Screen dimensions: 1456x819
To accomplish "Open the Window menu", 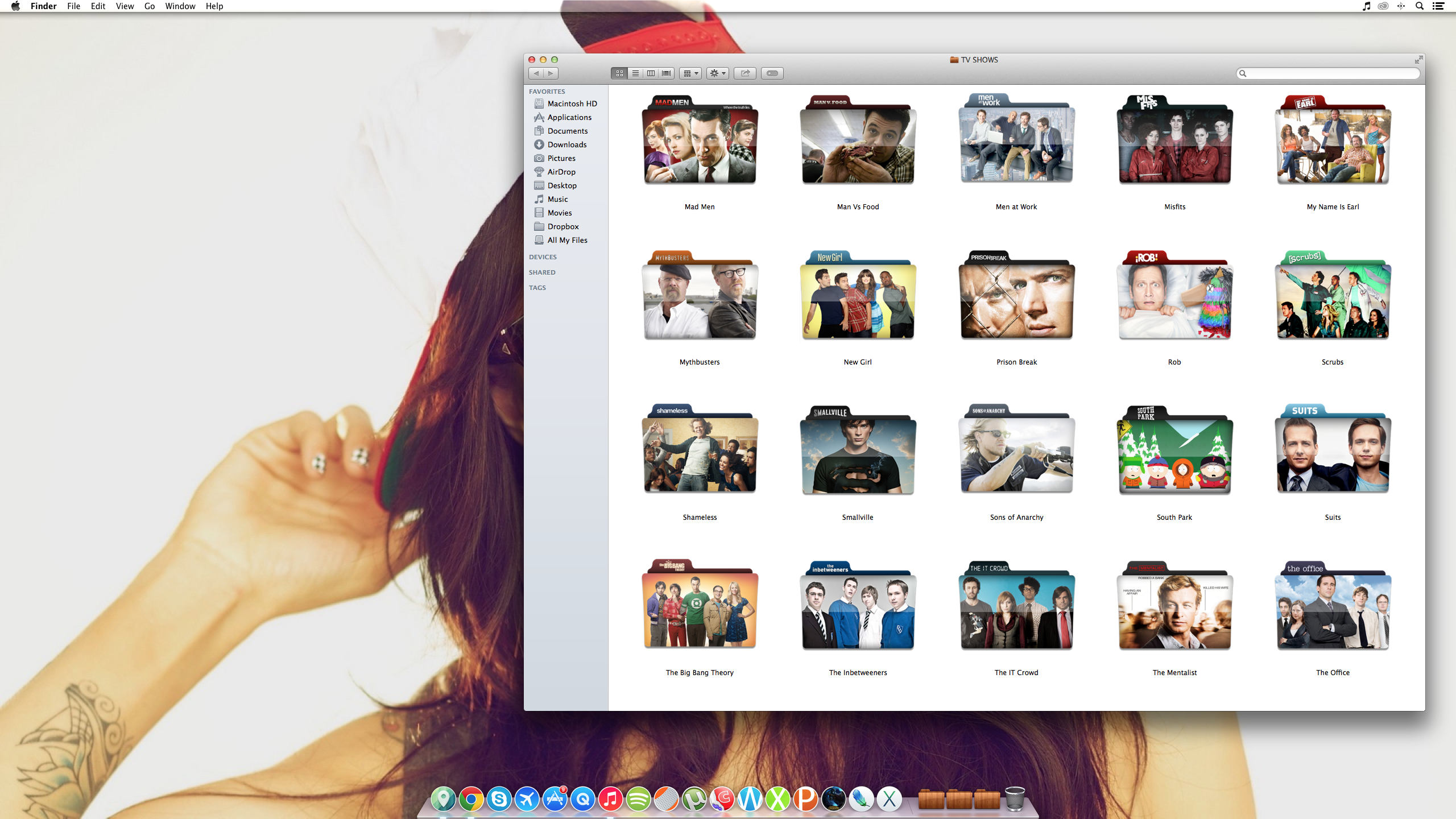I will [x=180, y=6].
